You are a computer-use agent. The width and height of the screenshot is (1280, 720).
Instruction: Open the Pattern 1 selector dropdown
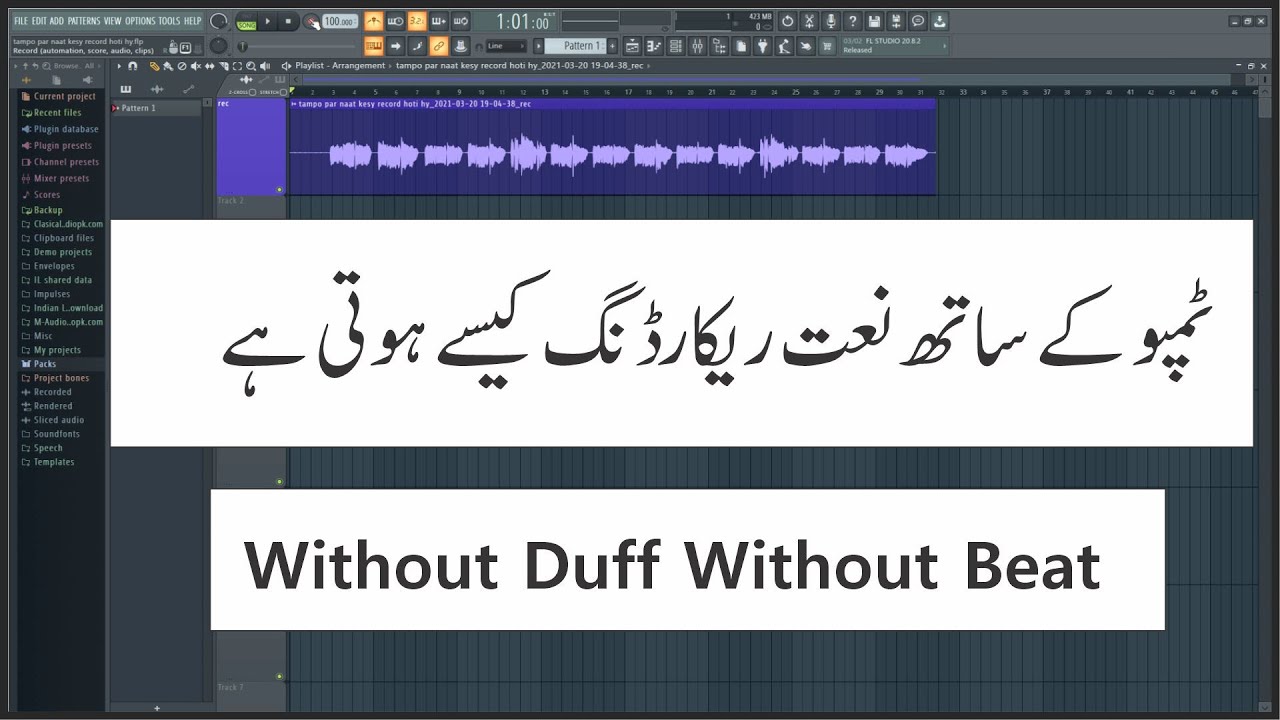click(575, 46)
